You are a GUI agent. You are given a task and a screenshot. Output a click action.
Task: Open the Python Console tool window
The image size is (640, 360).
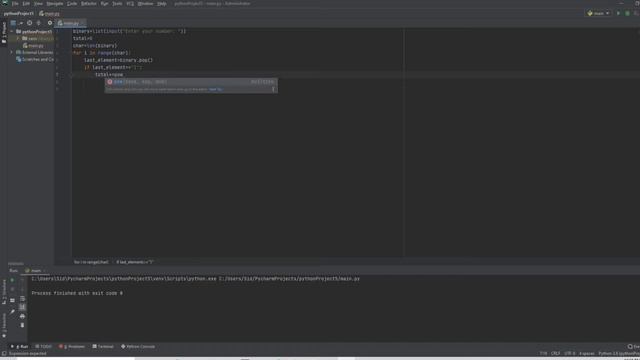click(x=138, y=347)
